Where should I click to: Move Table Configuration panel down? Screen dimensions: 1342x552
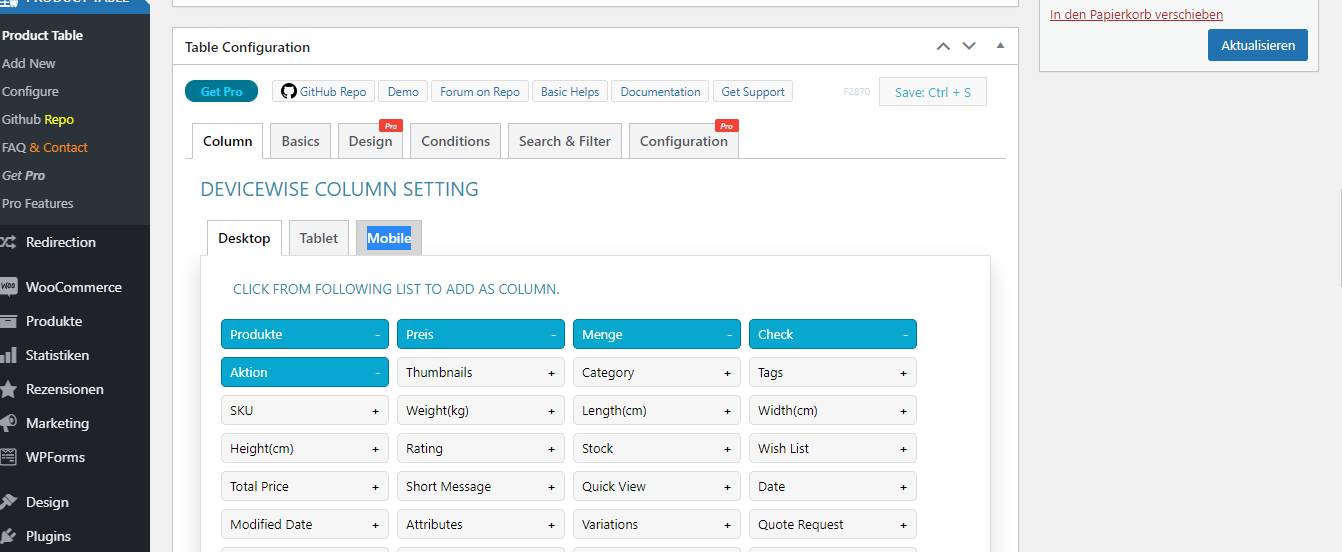pyautogui.click(x=968, y=46)
